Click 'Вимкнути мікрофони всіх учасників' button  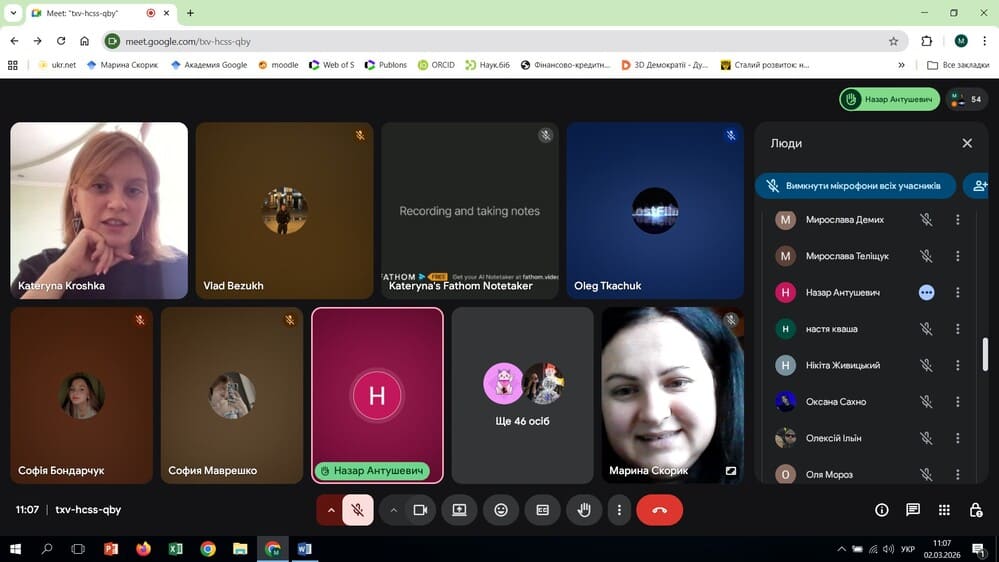(854, 186)
